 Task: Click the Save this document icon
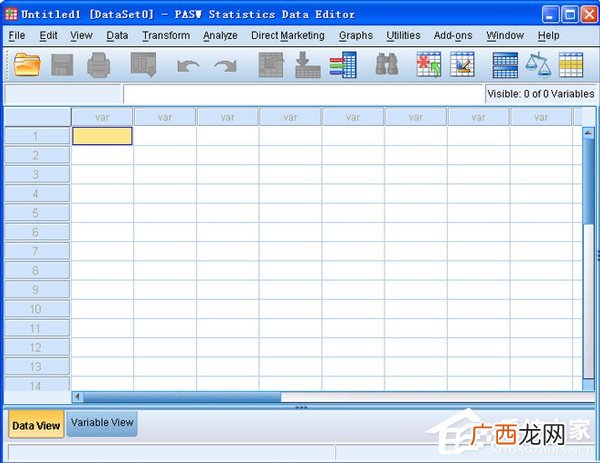pos(62,65)
